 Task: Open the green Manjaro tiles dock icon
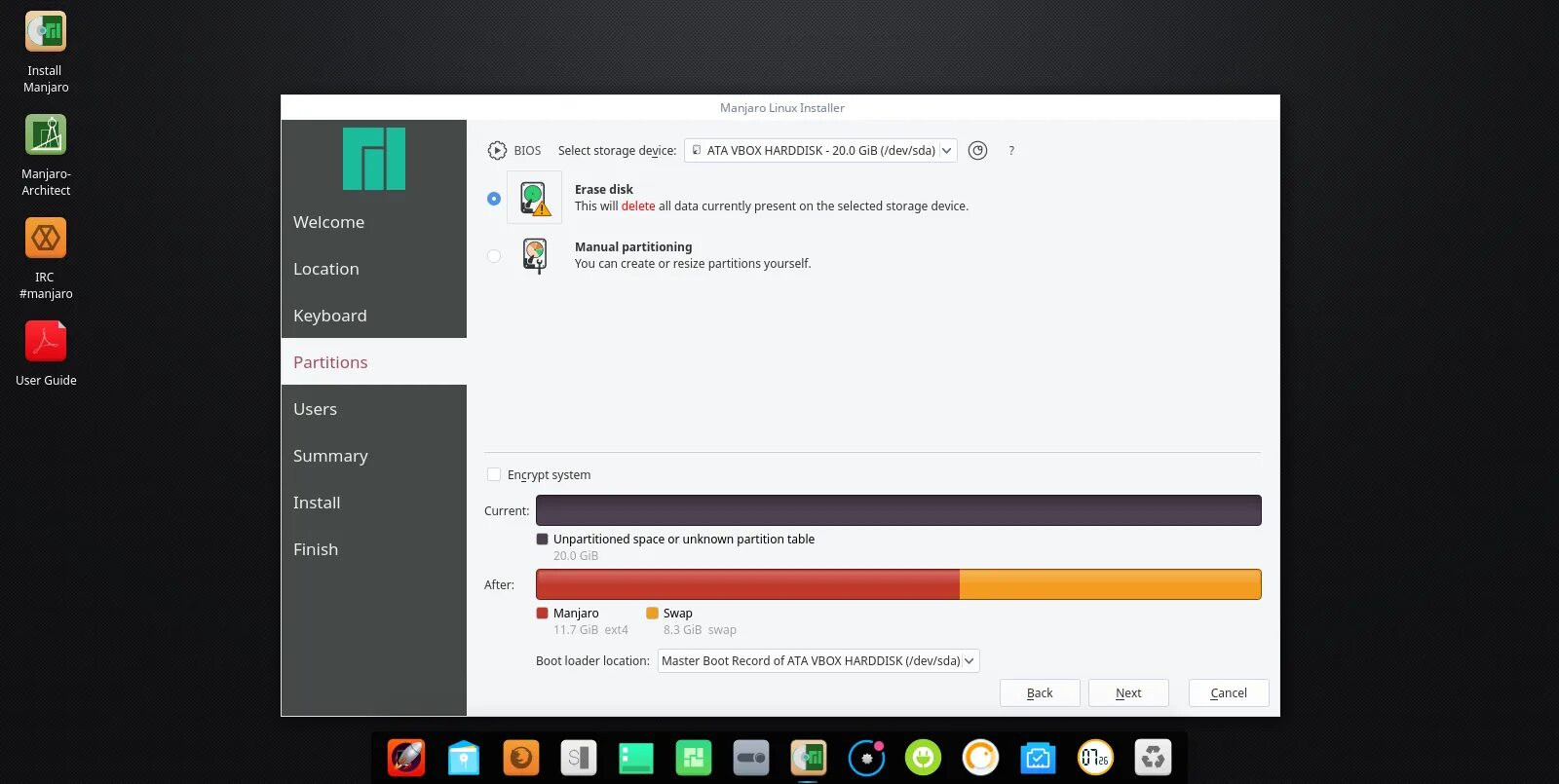tap(694, 758)
